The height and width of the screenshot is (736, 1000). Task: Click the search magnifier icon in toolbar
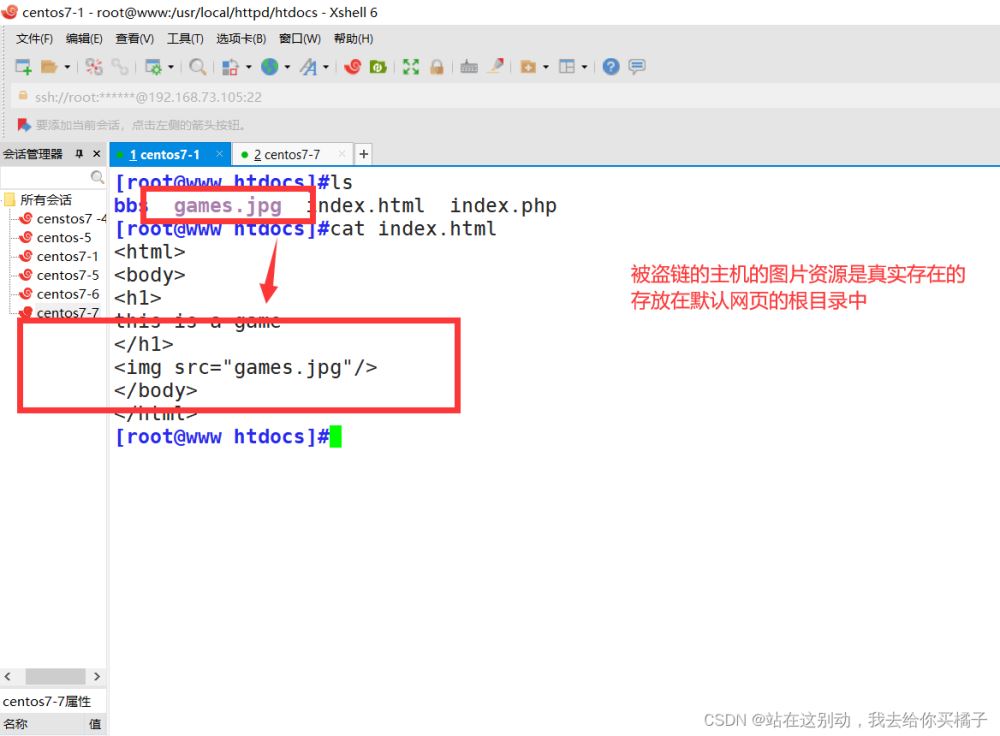click(x=198, y=67)
